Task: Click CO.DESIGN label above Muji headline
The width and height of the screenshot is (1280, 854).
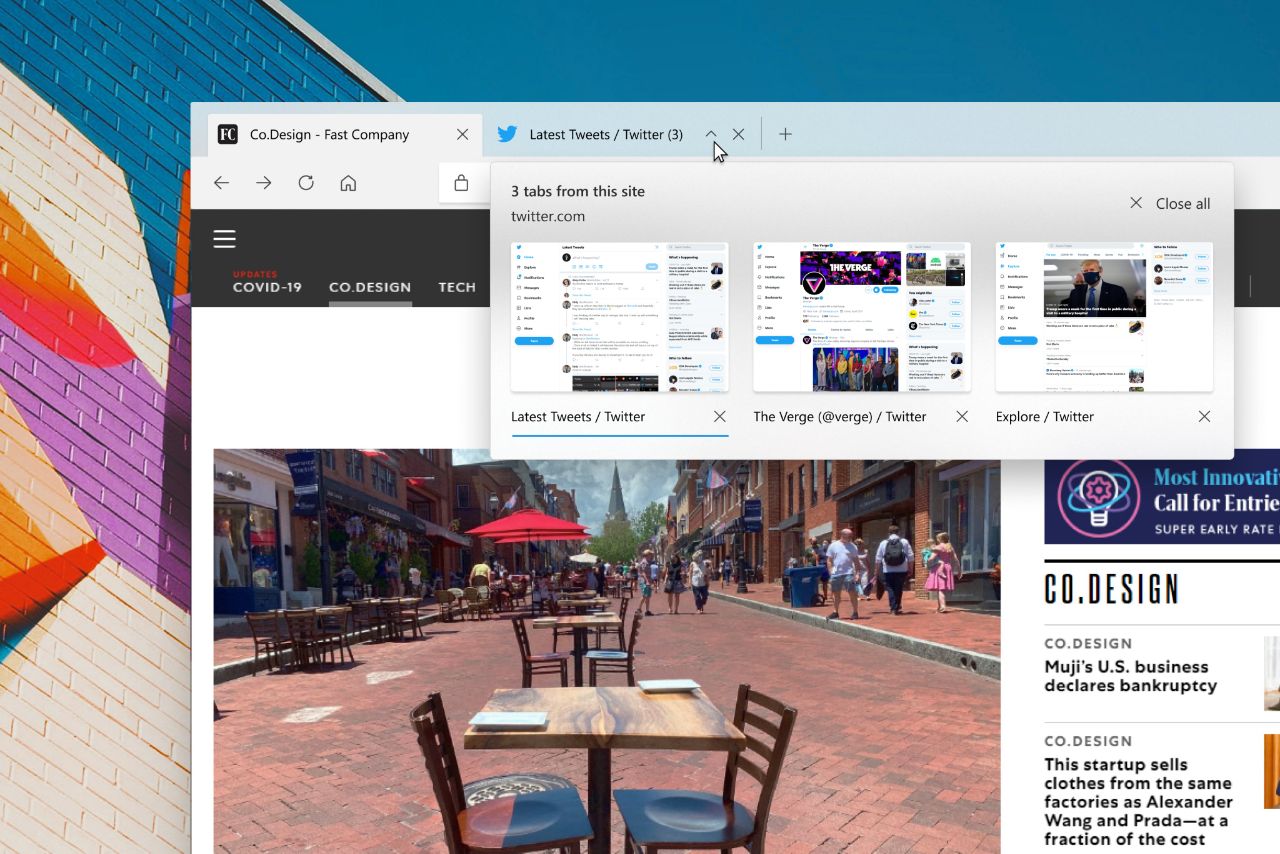Action: 1088,643
